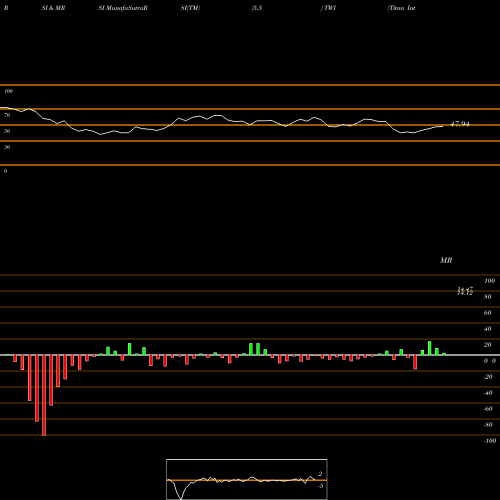This screenshot has width=500, height=500.
Task: Click the tallest red MR histogram bar
Action: [44, 395]
